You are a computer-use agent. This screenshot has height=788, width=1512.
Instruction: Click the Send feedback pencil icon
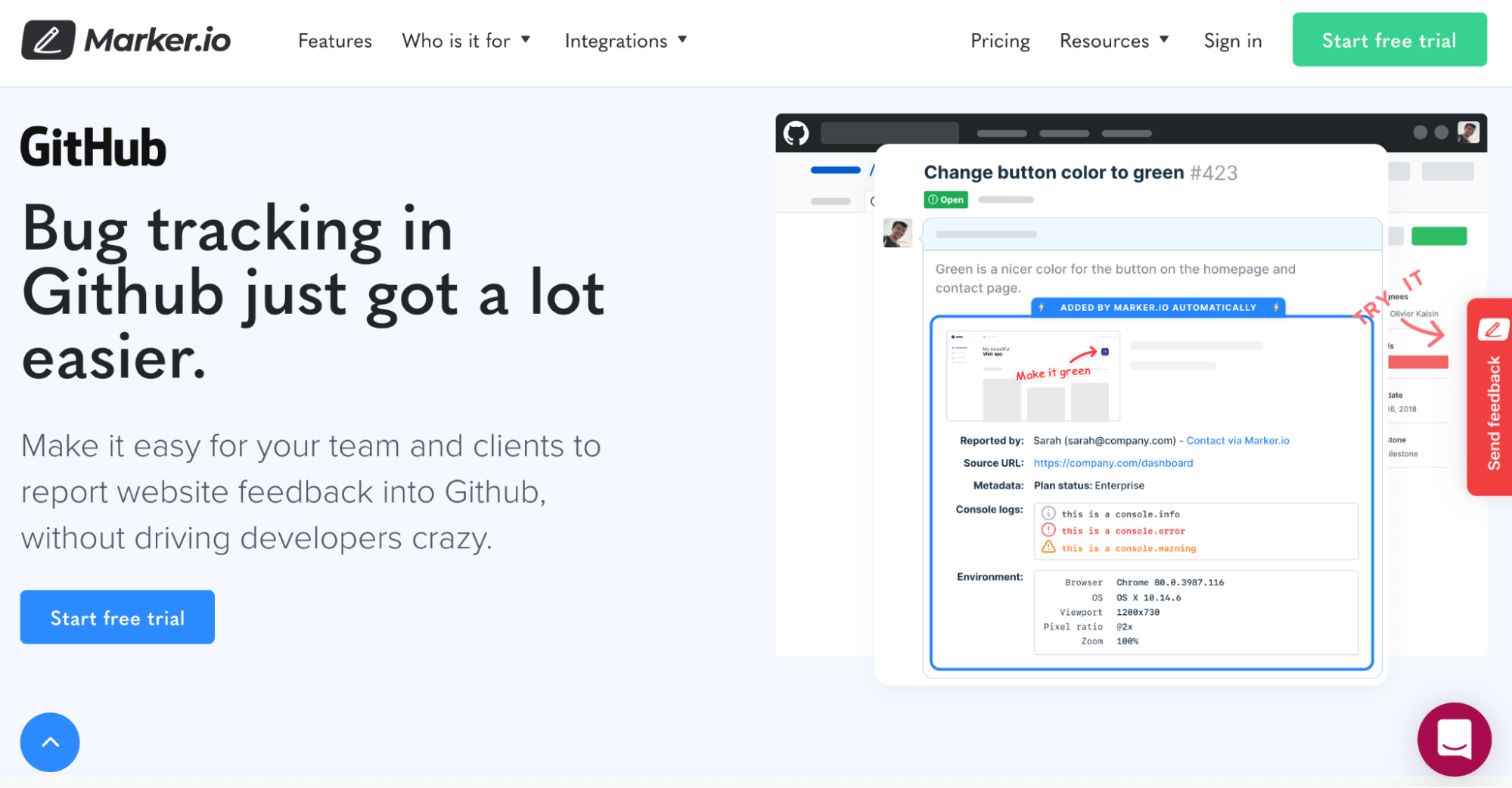(1493, 329)
